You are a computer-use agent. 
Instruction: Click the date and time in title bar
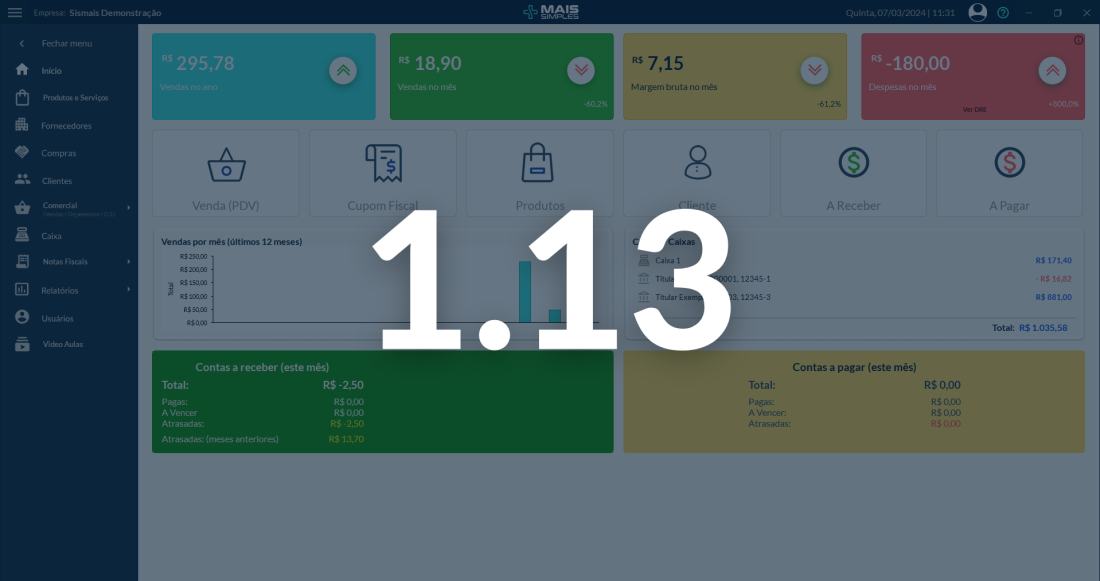click(900, 13)
